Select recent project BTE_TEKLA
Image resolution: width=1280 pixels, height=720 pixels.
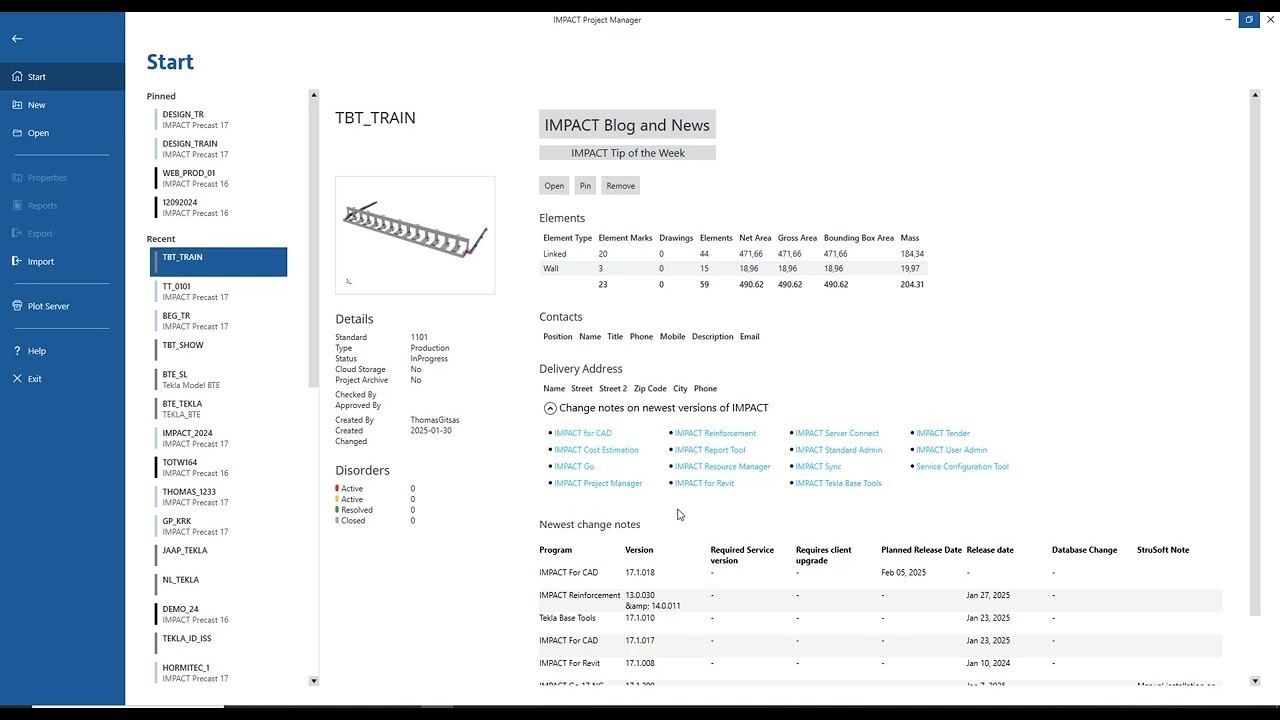tap(218, 408)
